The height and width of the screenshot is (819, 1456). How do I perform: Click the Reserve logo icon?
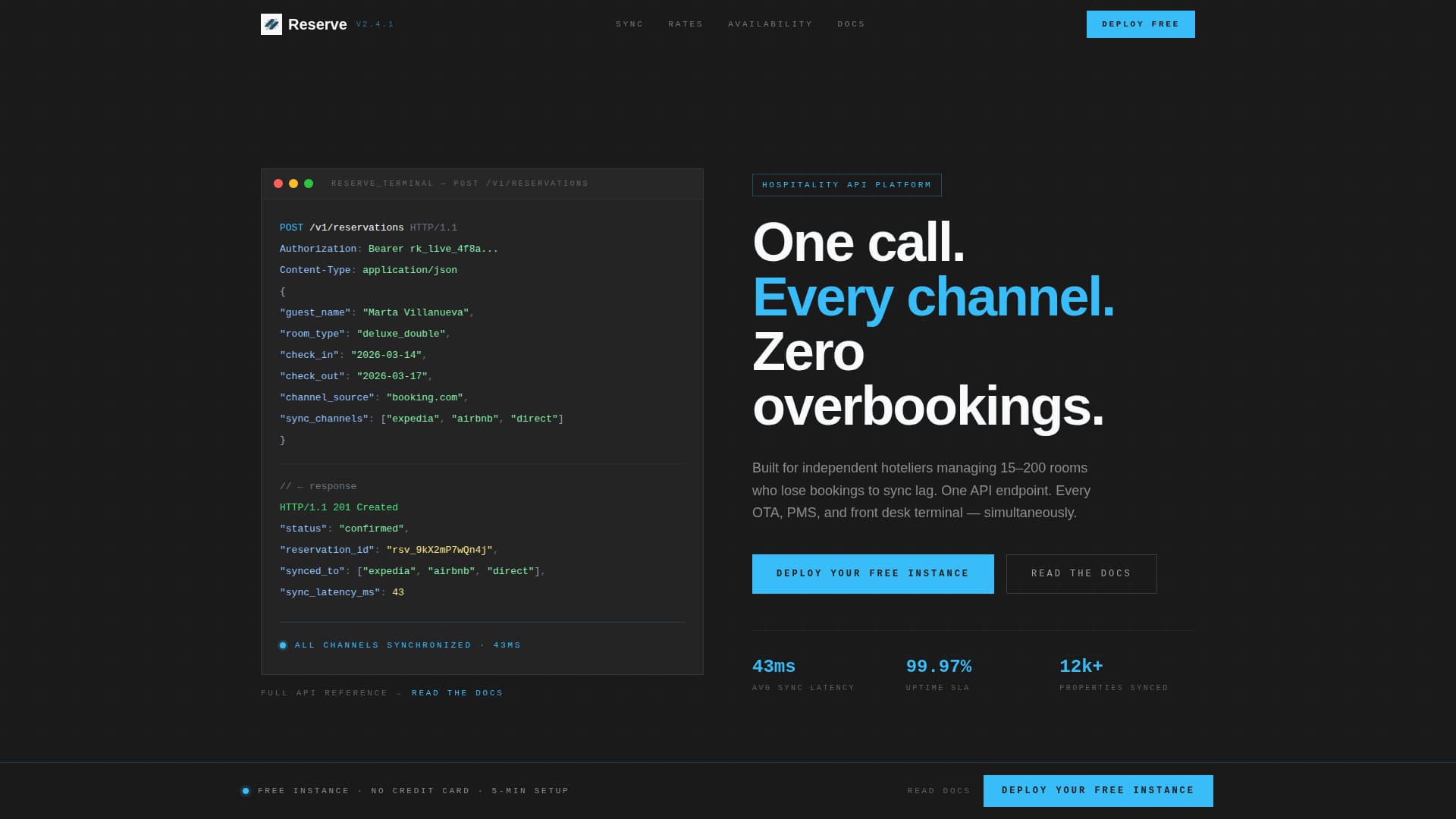[271, 24]
